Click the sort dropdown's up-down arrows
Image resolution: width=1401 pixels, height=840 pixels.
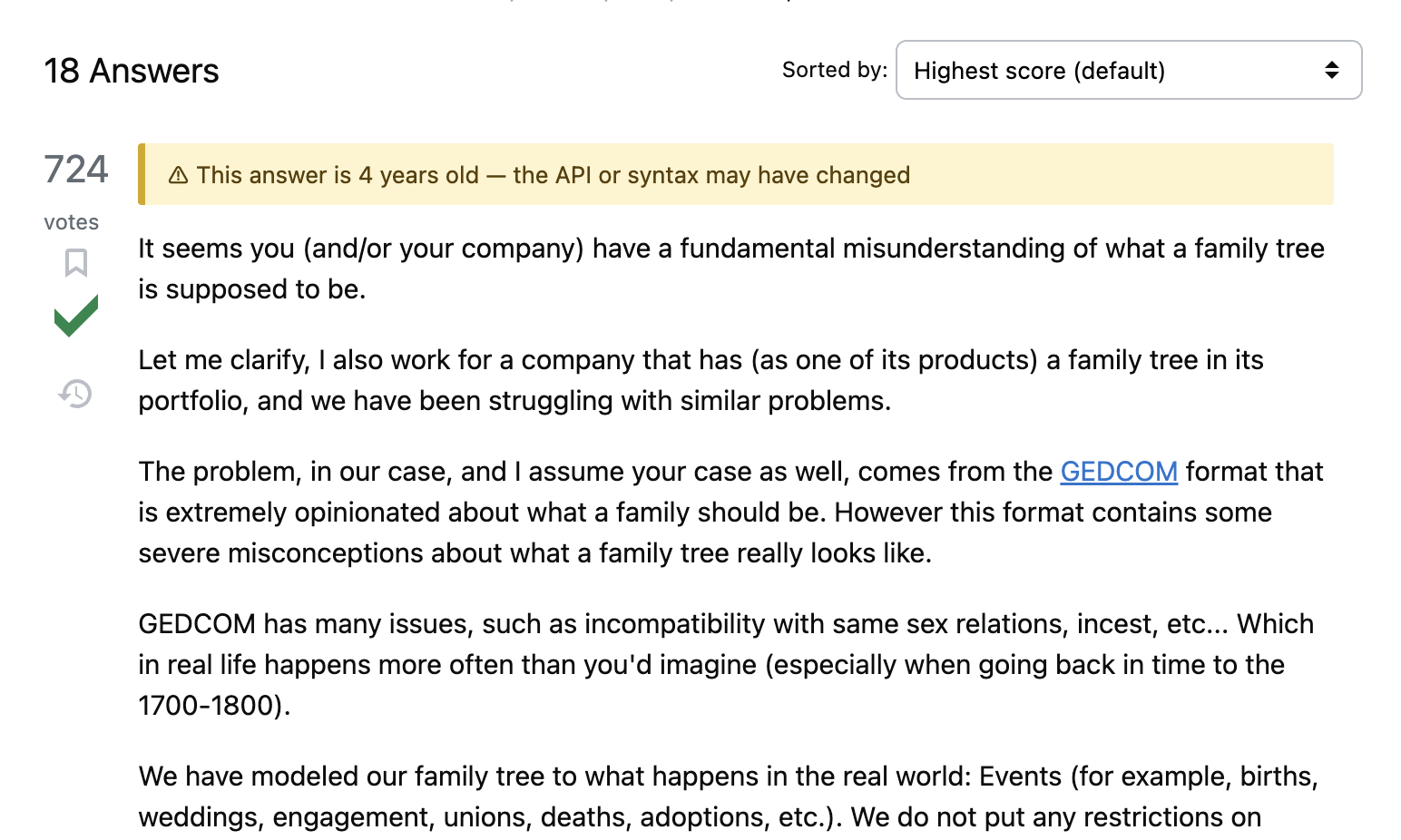(1331, 71)
